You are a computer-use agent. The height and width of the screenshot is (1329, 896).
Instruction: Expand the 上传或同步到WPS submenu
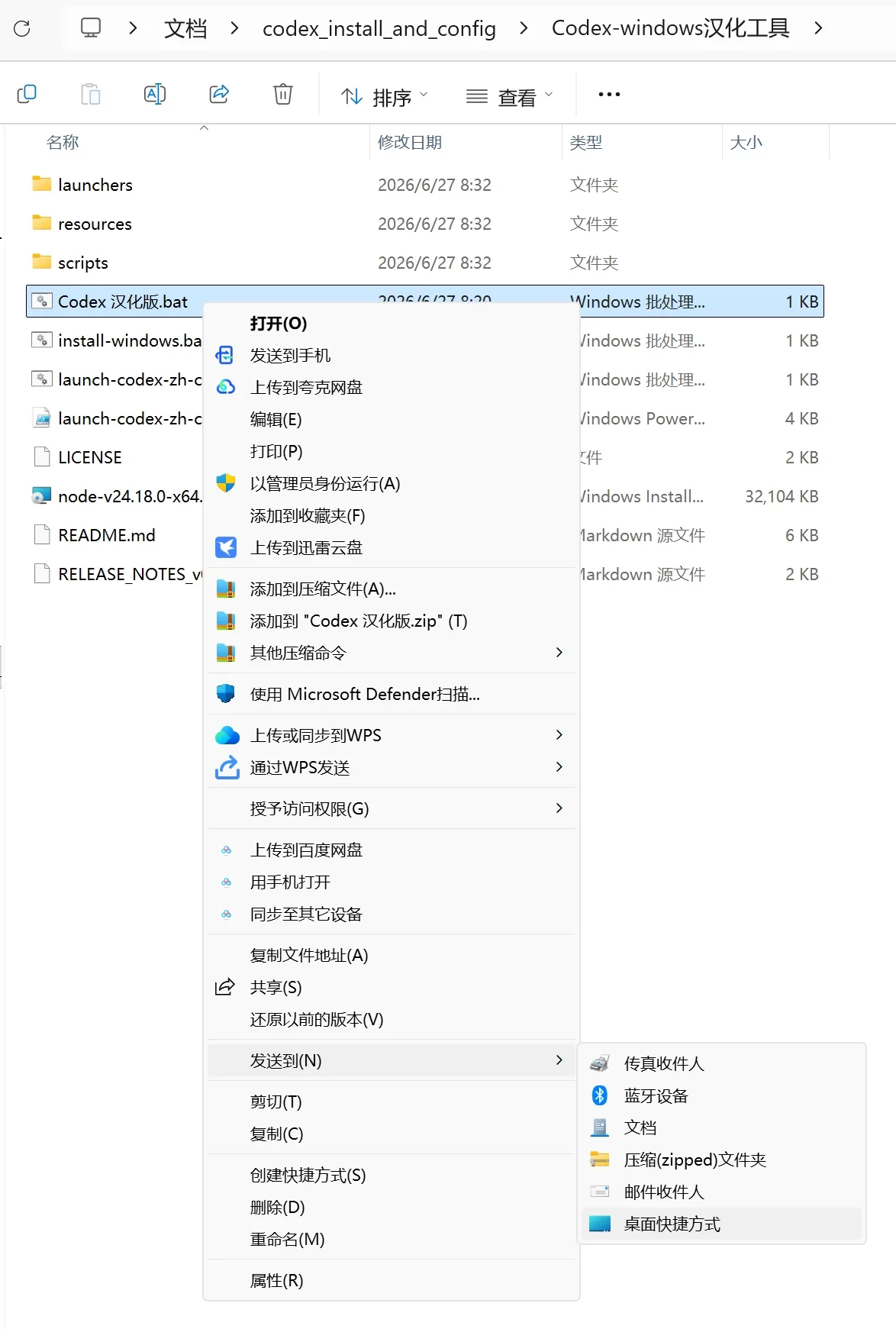[559, 735]
